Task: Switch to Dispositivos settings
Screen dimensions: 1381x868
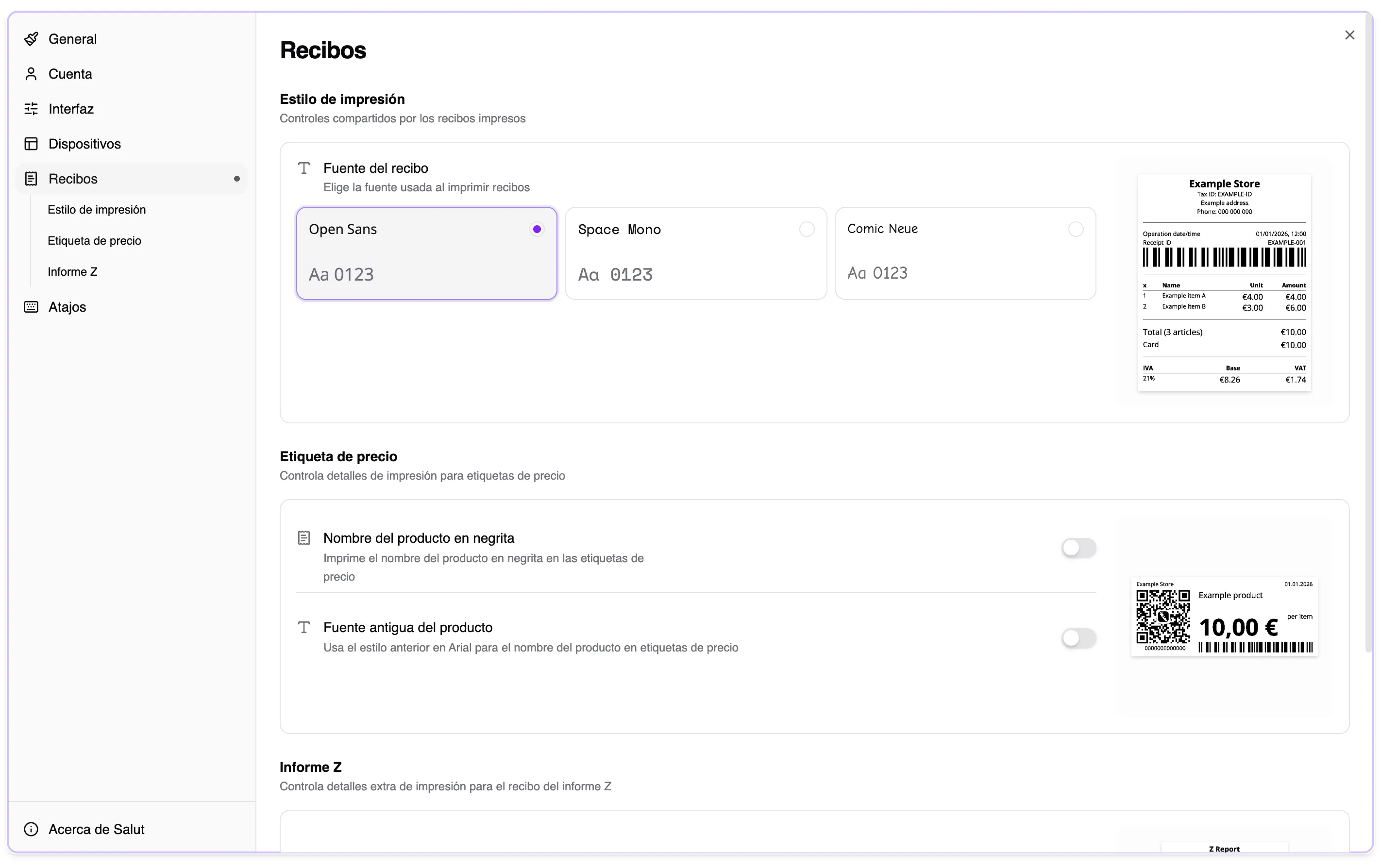Action: [131, 144]
